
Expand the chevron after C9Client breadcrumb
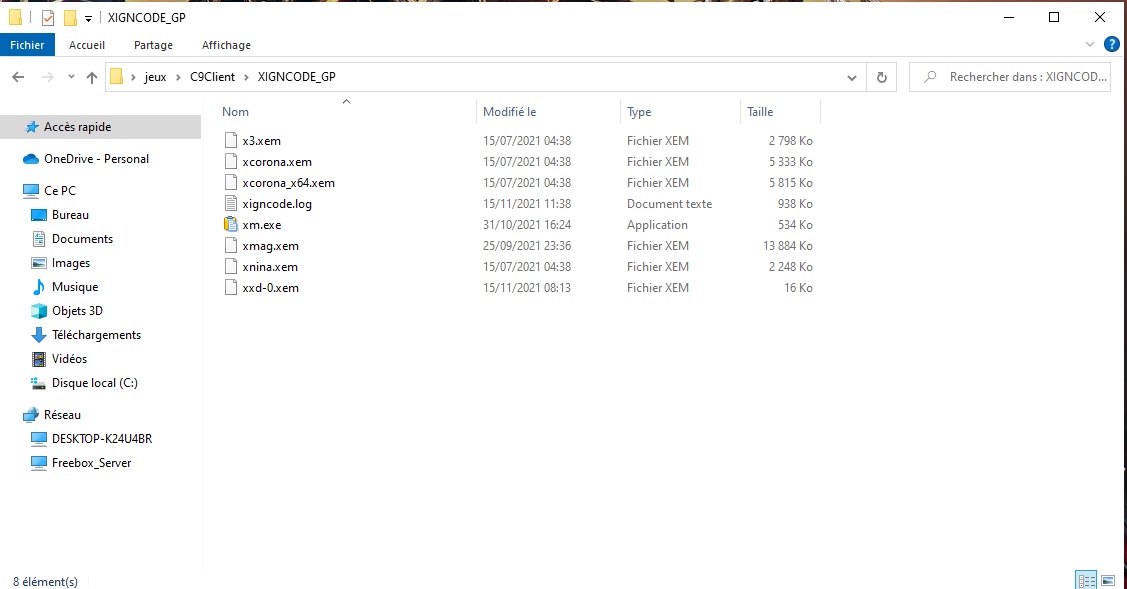point(246,77)
